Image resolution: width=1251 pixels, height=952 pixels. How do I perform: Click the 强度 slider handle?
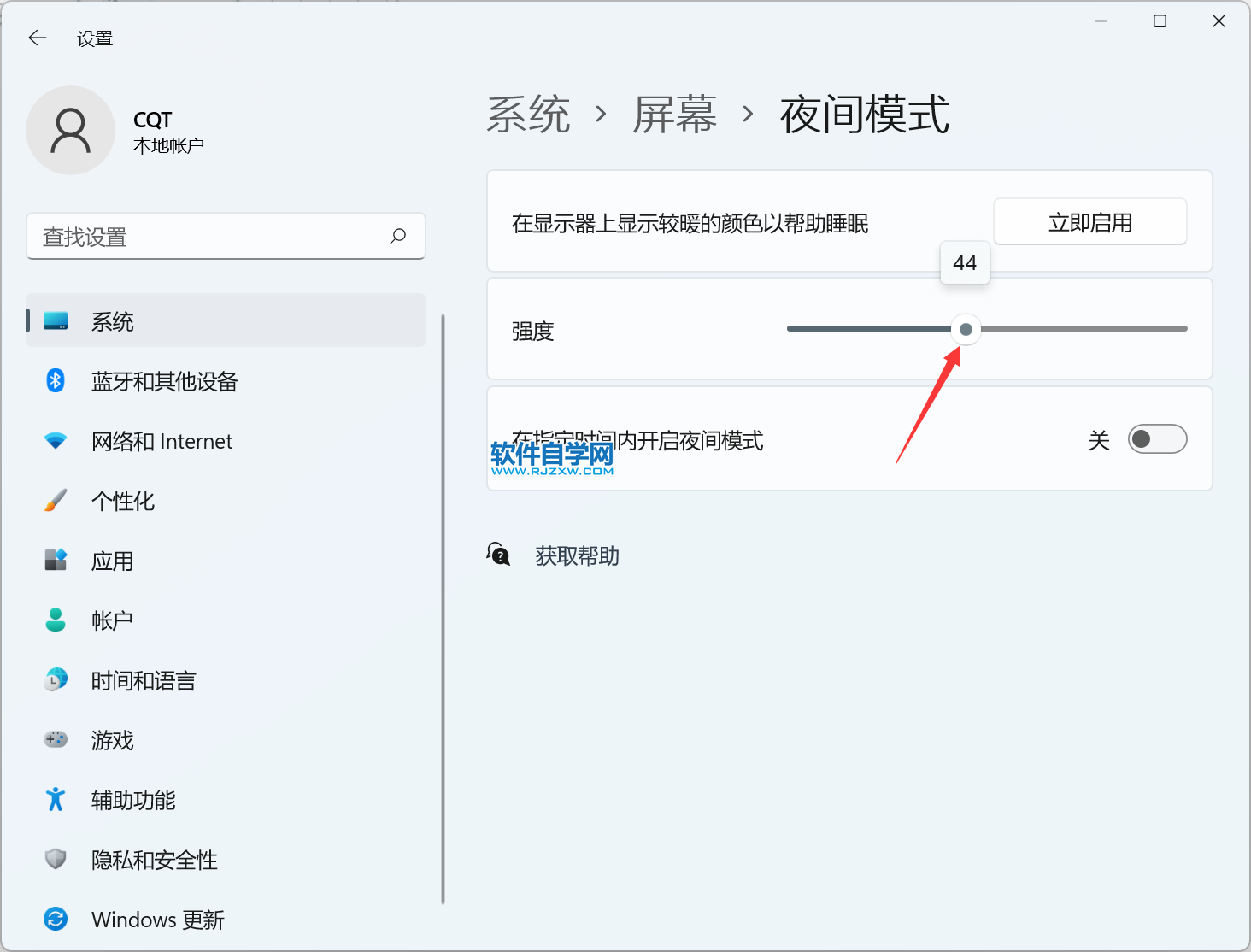(x=966, y=329)
